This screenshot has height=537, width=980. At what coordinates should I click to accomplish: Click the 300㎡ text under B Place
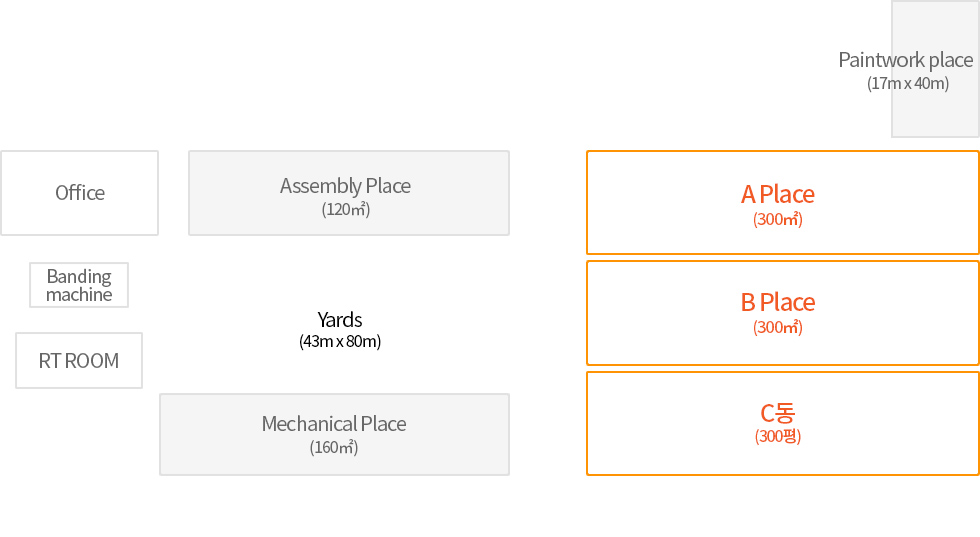778,328
